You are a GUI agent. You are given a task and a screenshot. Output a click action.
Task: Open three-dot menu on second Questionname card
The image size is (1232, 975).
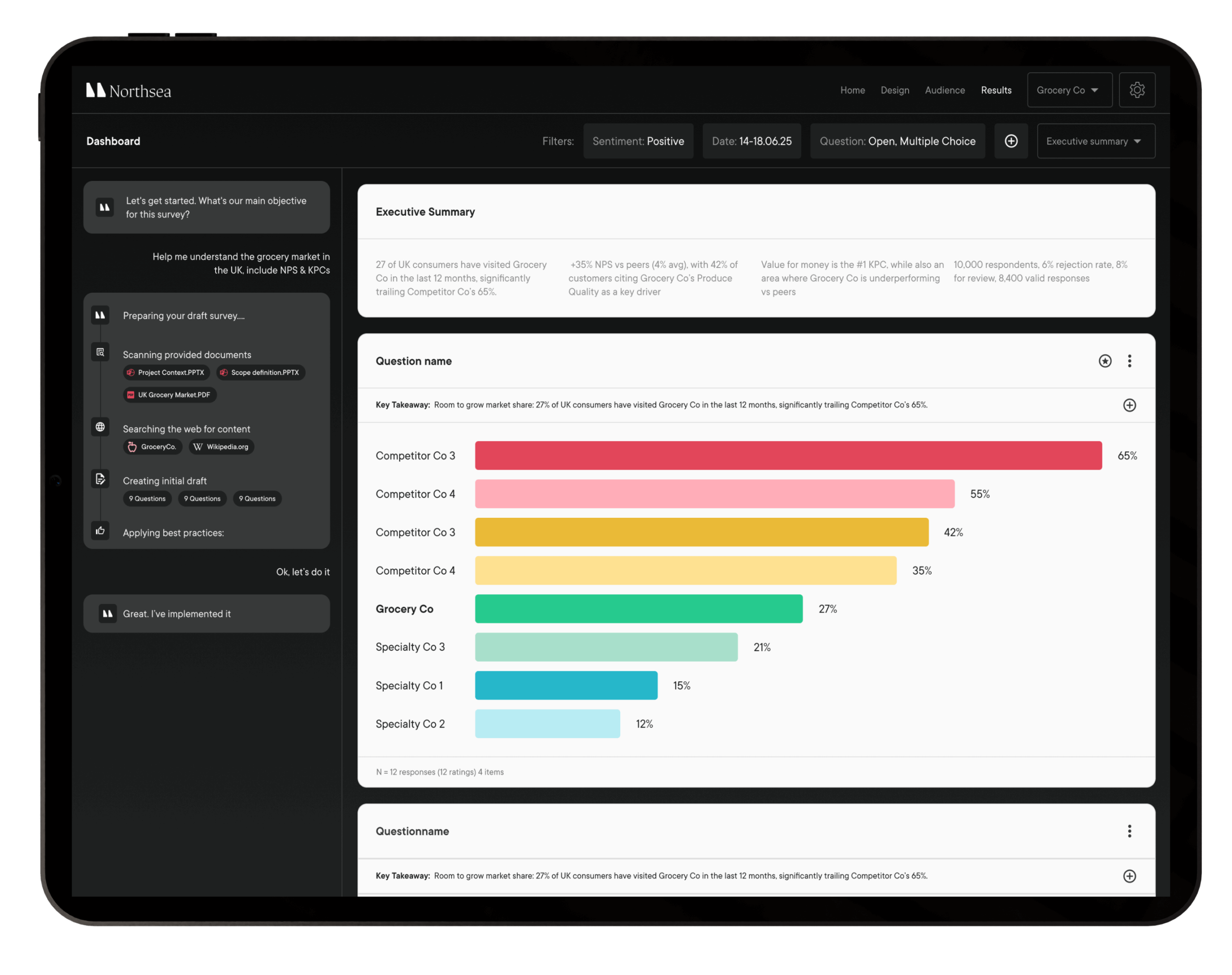click(1129, 831)
